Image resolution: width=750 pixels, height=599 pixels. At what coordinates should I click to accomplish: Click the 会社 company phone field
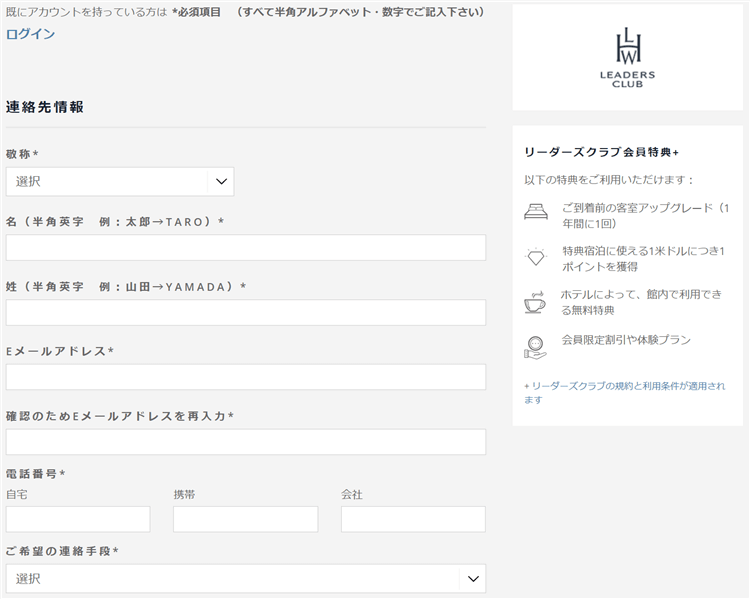point(413,519)
